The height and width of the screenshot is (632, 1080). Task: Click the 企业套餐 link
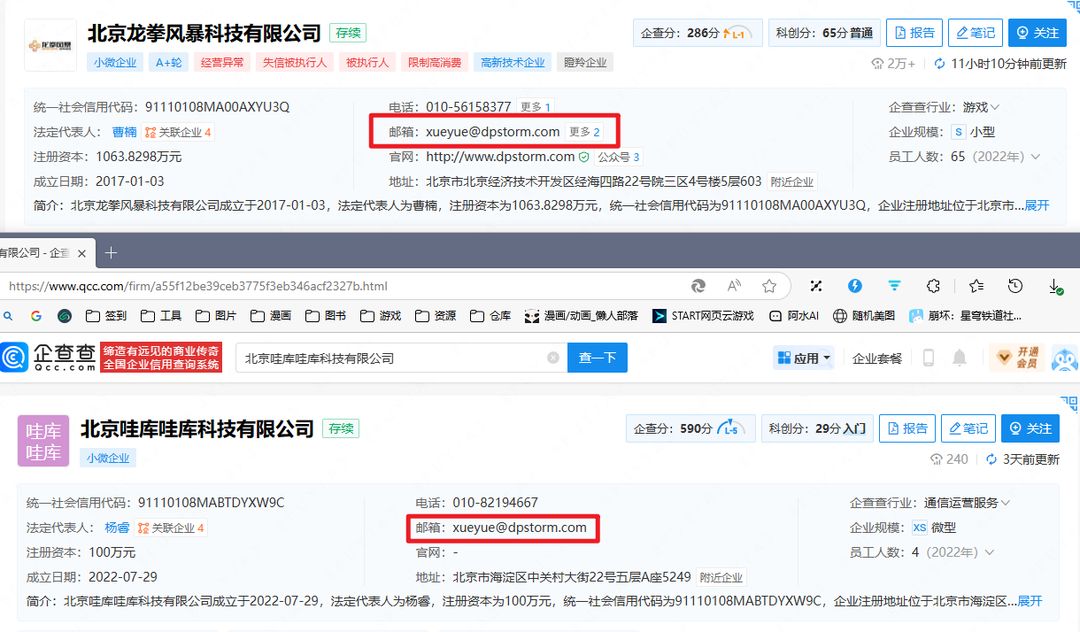point(877,358)
